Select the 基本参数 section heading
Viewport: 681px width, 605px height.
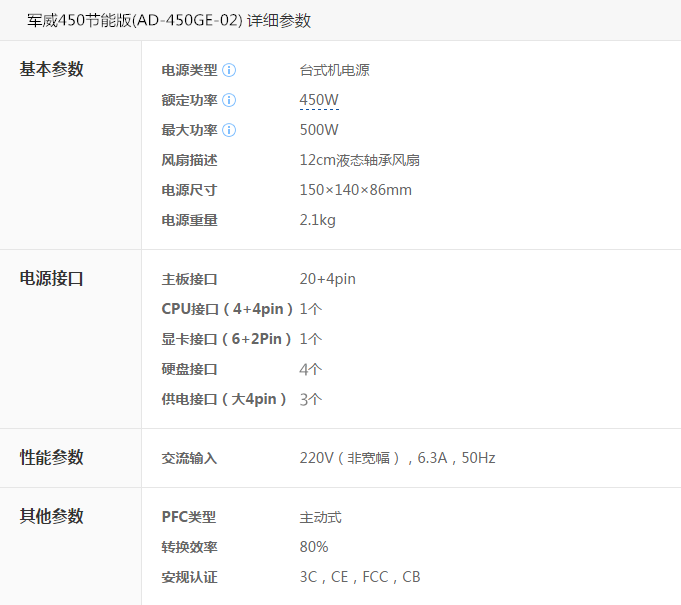point(51,69)
